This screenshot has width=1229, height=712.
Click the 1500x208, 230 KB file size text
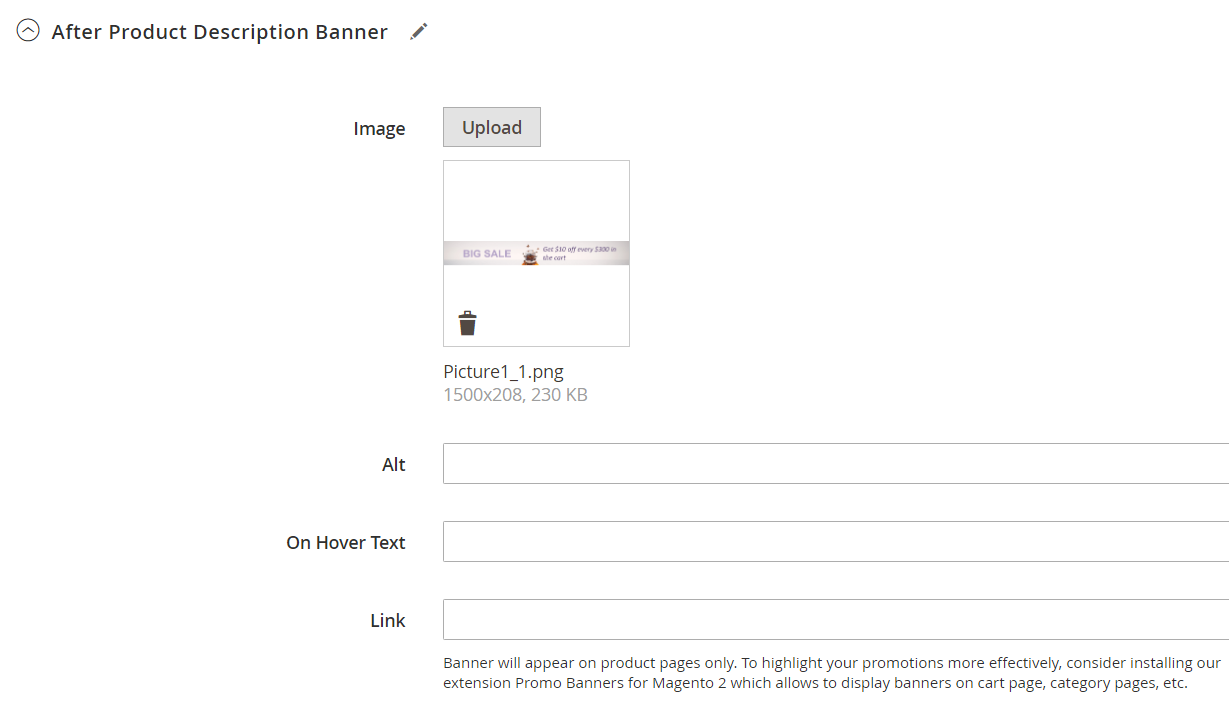coord(515,395)
